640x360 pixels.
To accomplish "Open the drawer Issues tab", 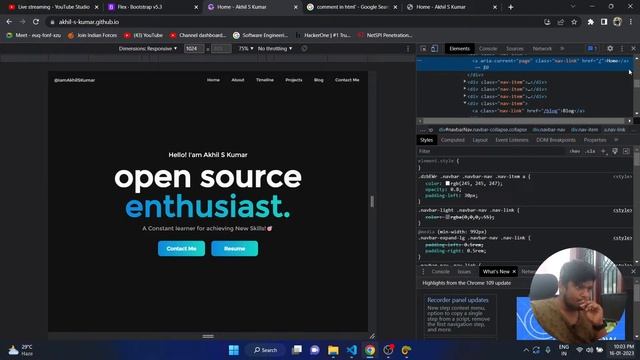I will tap(464, 271).
